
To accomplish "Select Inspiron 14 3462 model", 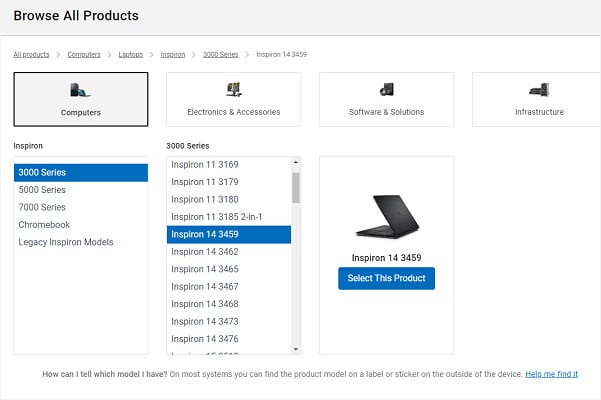I will tap(229, 252).
